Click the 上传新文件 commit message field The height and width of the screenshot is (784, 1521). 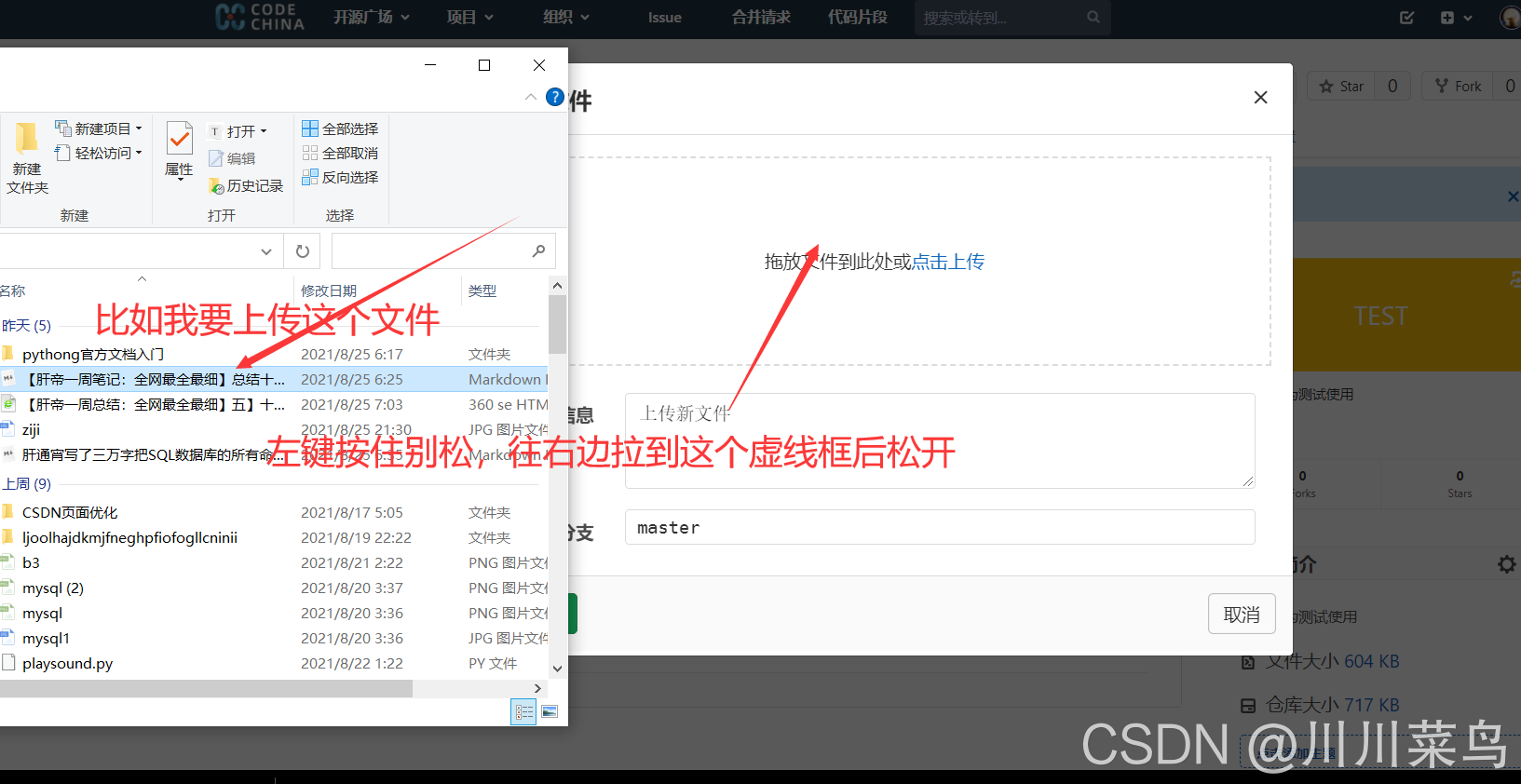point(940,440)
